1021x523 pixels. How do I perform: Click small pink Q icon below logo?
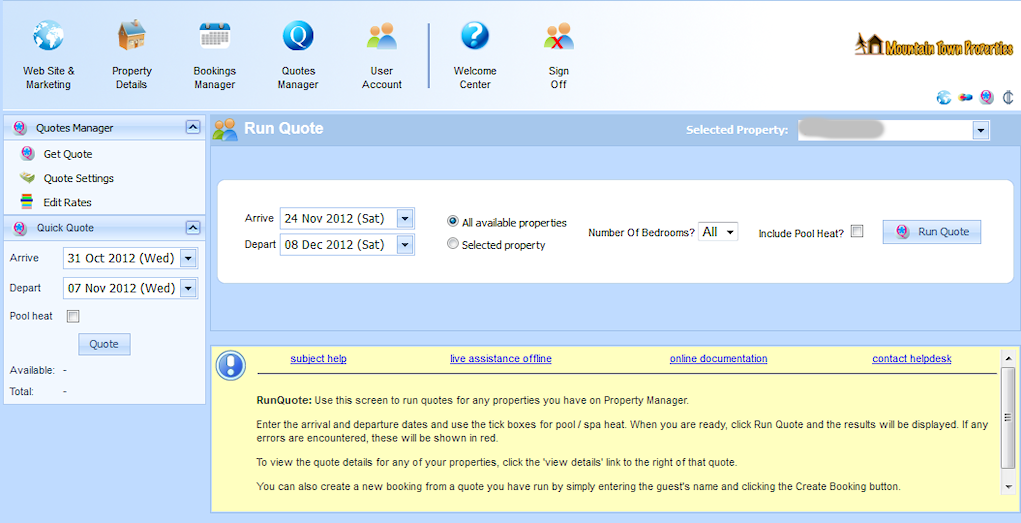(986, 98)
